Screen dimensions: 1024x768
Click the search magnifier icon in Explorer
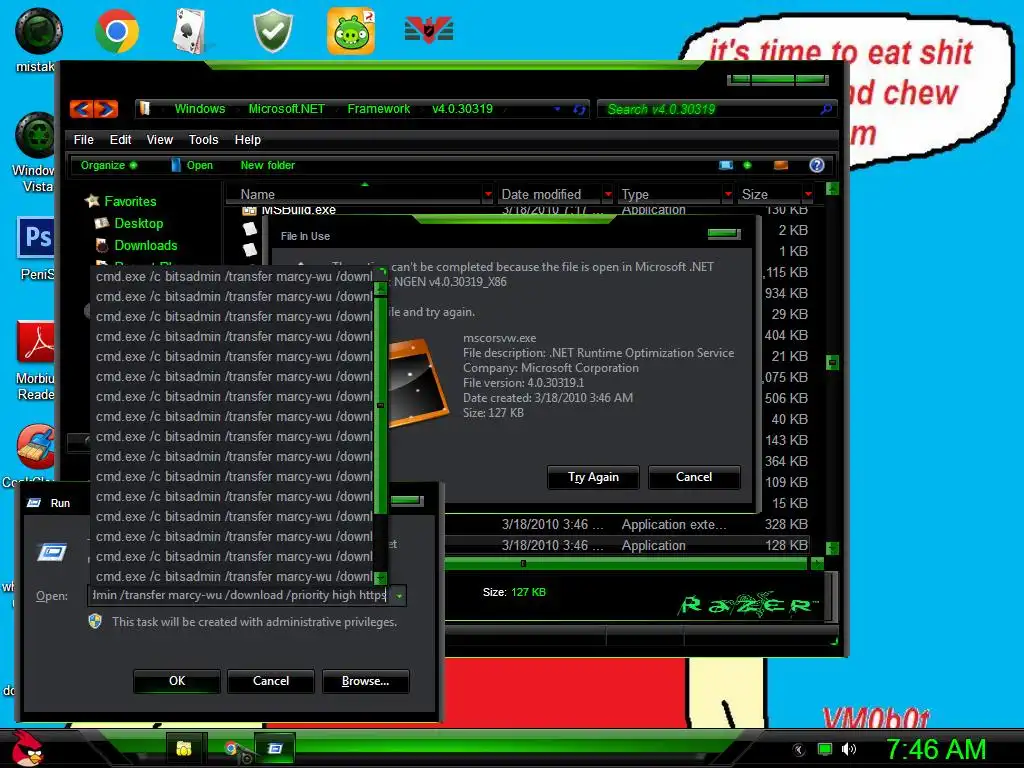point(826,109)
